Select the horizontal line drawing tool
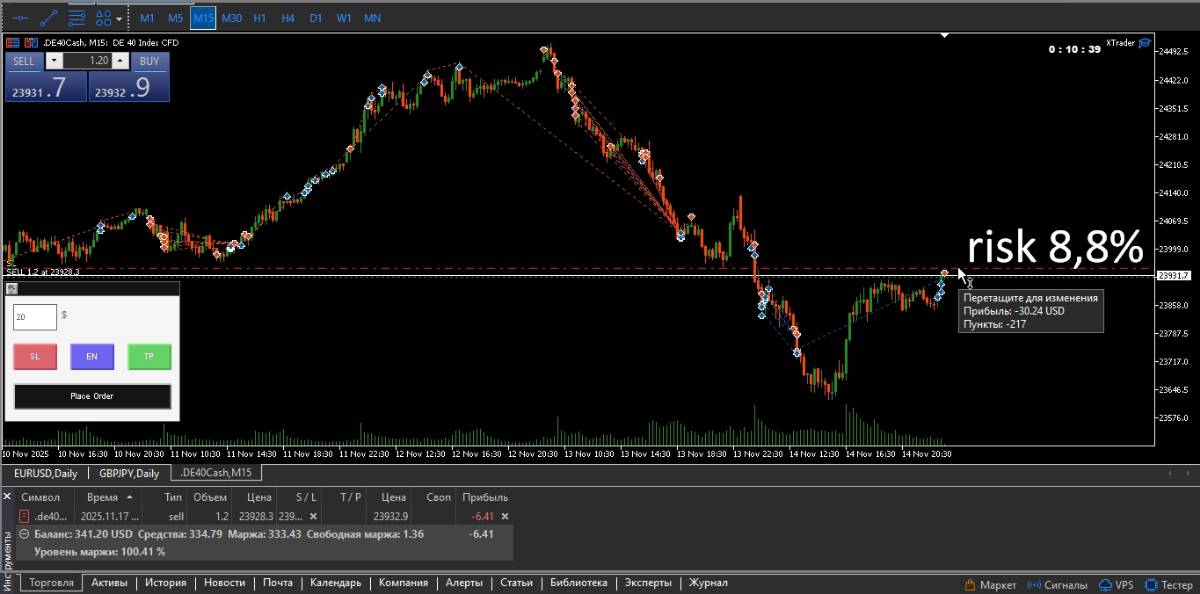 coord(19,18)
